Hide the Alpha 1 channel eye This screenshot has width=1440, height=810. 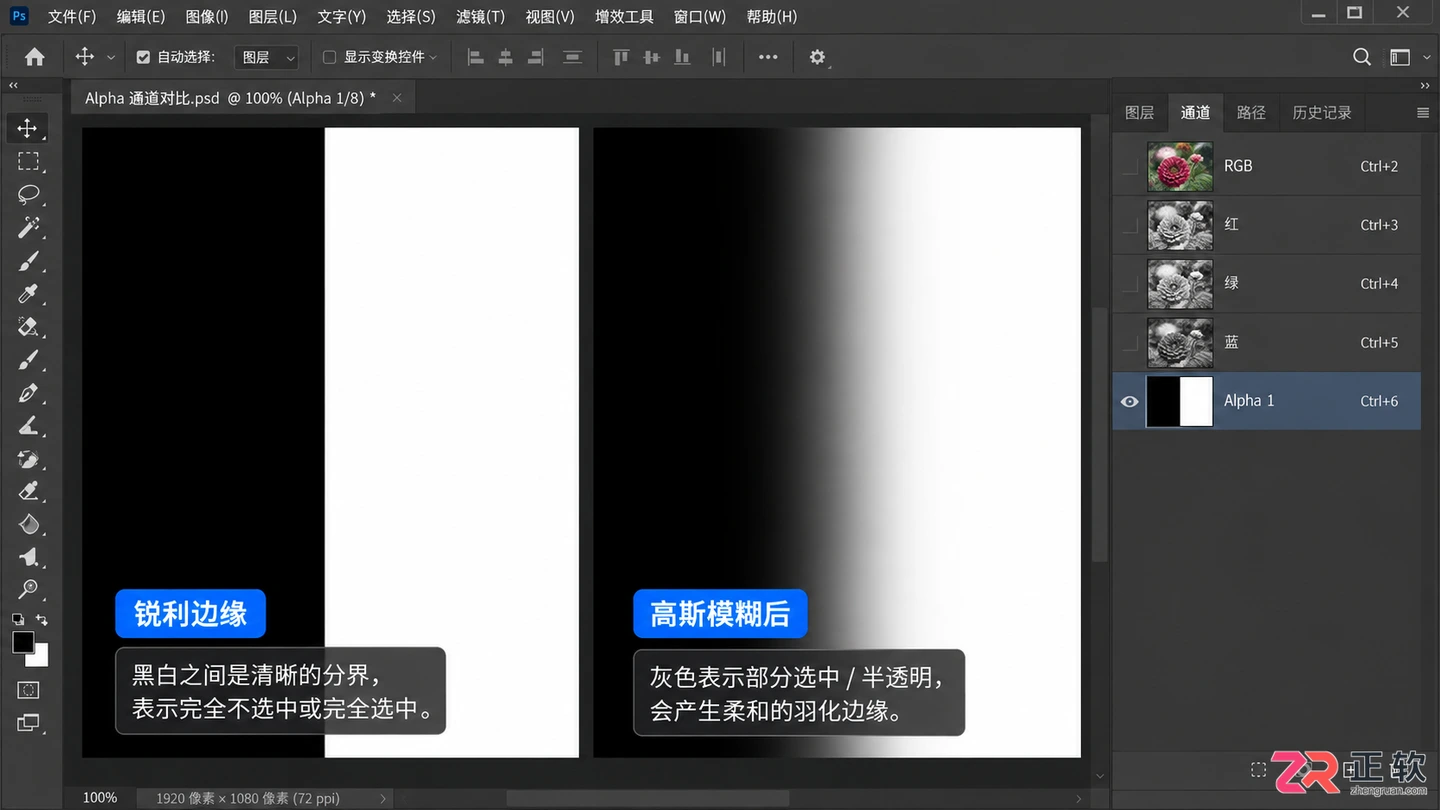tap(1130, 401)
